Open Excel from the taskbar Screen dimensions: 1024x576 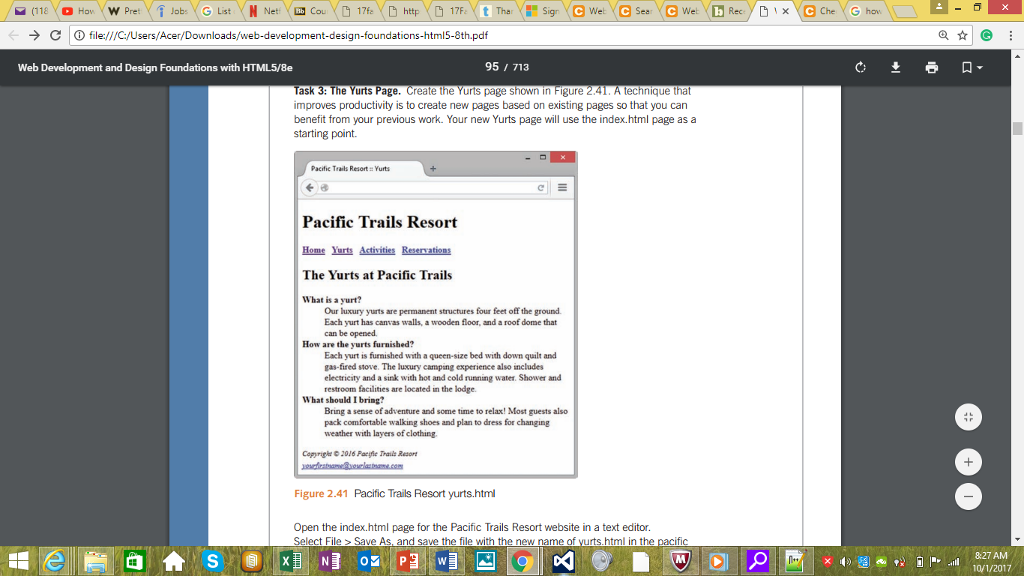coord(291,561)
